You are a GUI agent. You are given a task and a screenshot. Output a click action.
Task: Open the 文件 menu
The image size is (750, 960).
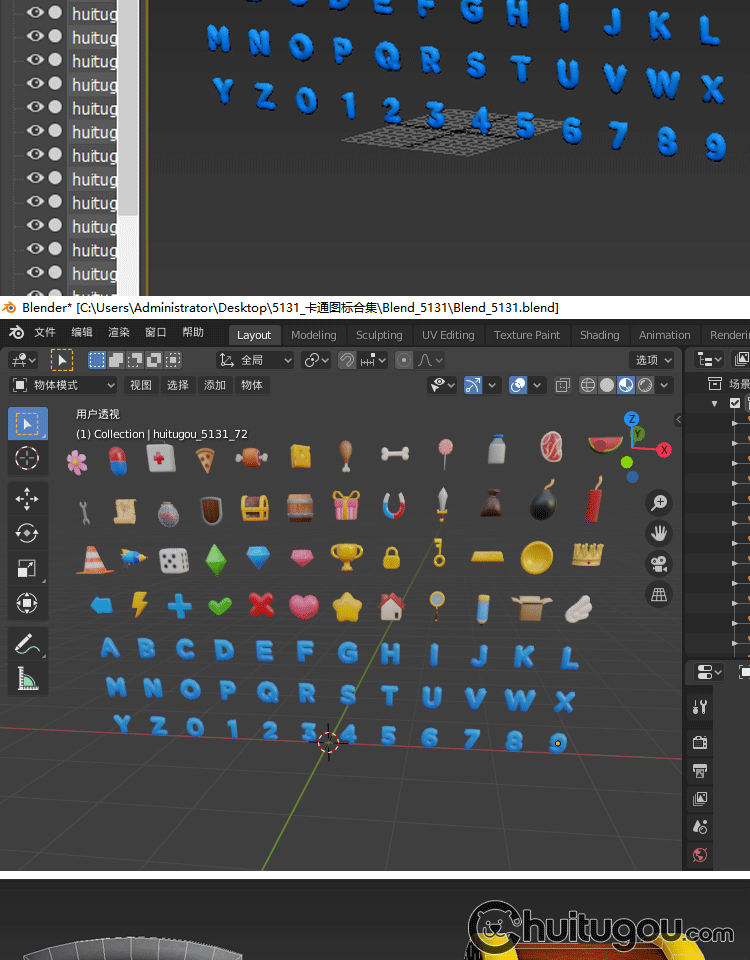click(45, 333)
